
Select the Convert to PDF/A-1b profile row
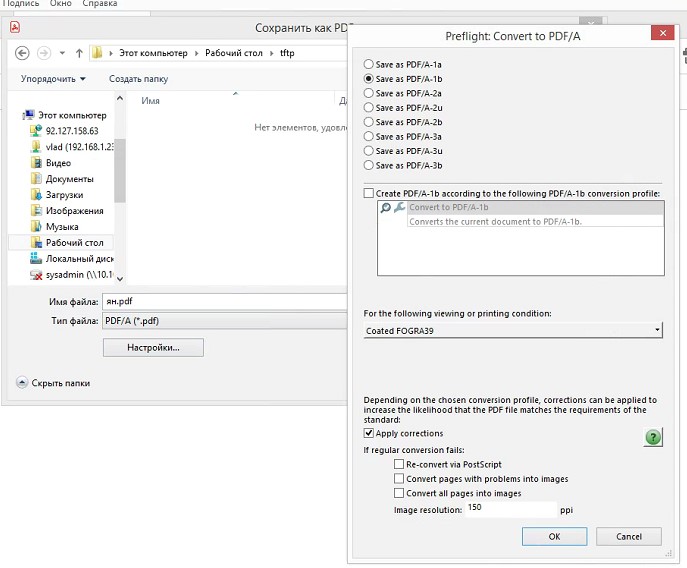pyautogui.click(x=535, y=207)
